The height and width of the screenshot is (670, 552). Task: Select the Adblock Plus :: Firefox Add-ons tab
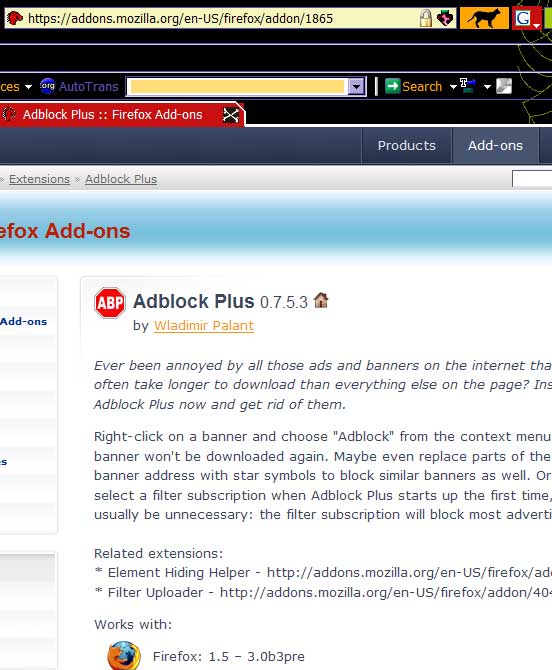point(113,115)
